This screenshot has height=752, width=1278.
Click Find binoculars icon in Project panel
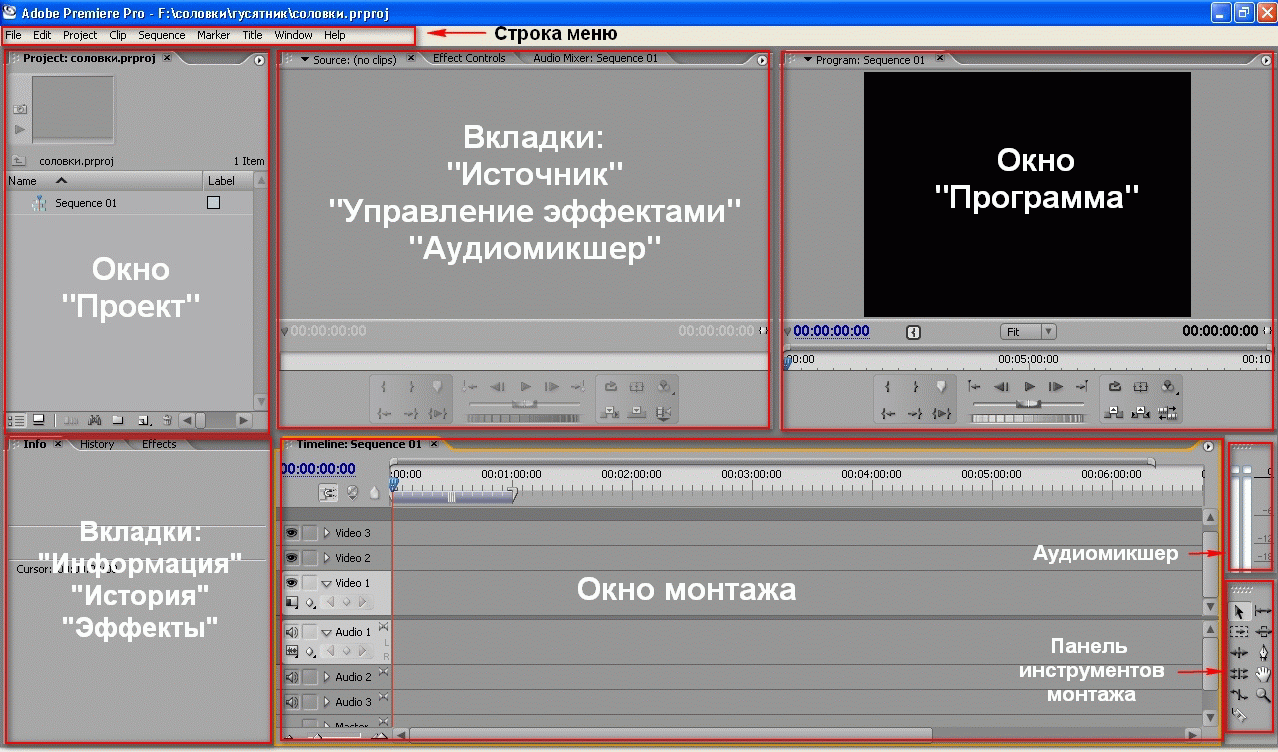[94, 420]
